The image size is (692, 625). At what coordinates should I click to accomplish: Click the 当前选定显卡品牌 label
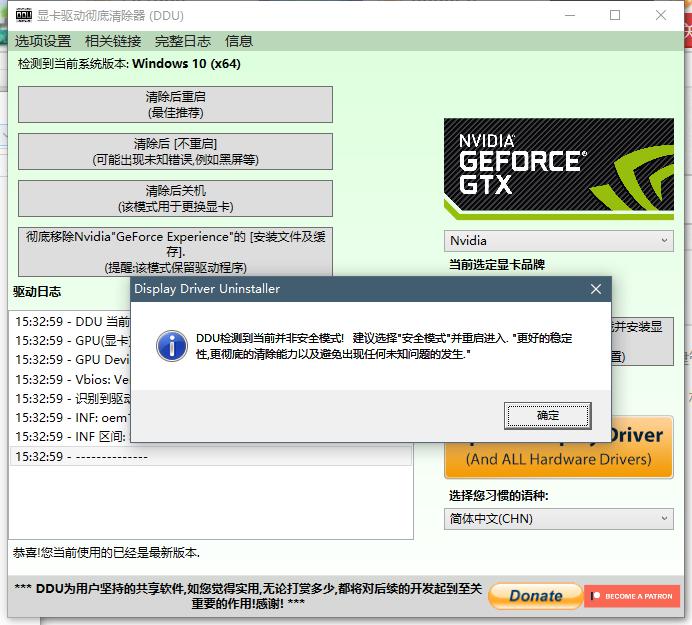(x=497, y=265)
